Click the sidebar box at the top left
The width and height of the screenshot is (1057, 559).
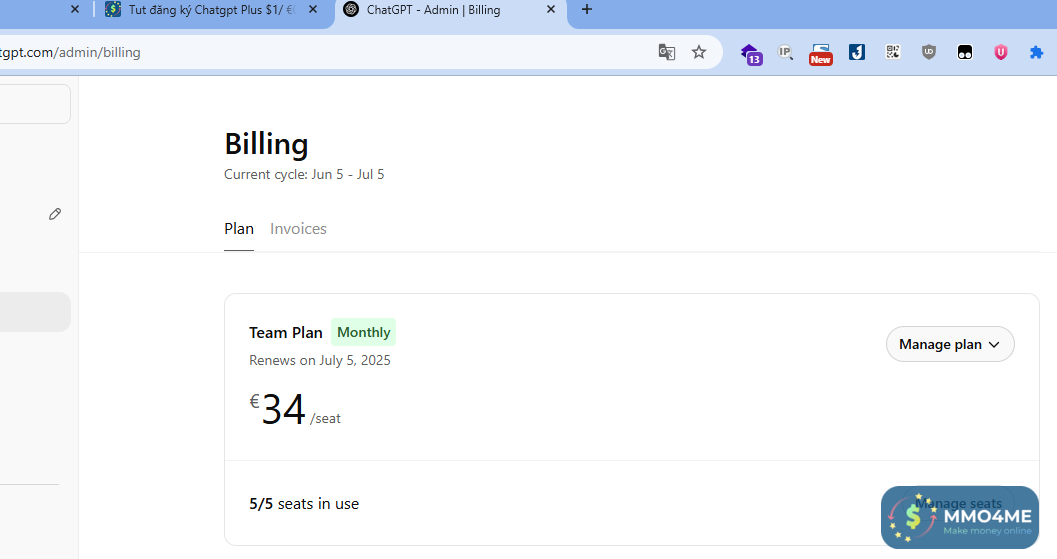[34, 104]
